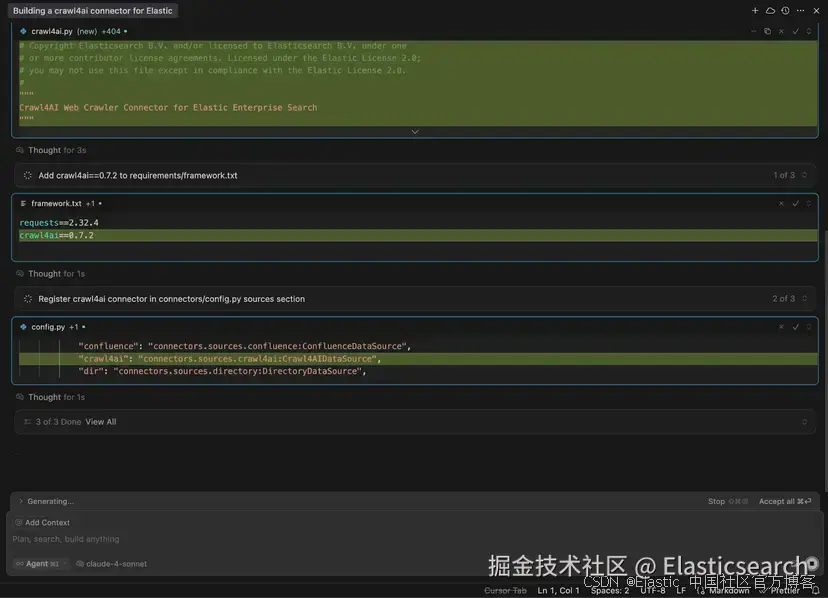The width and height of the screenshot is (828, 598).
Task: Open the Agent mode dropdown
Action: tap(40, 564)
